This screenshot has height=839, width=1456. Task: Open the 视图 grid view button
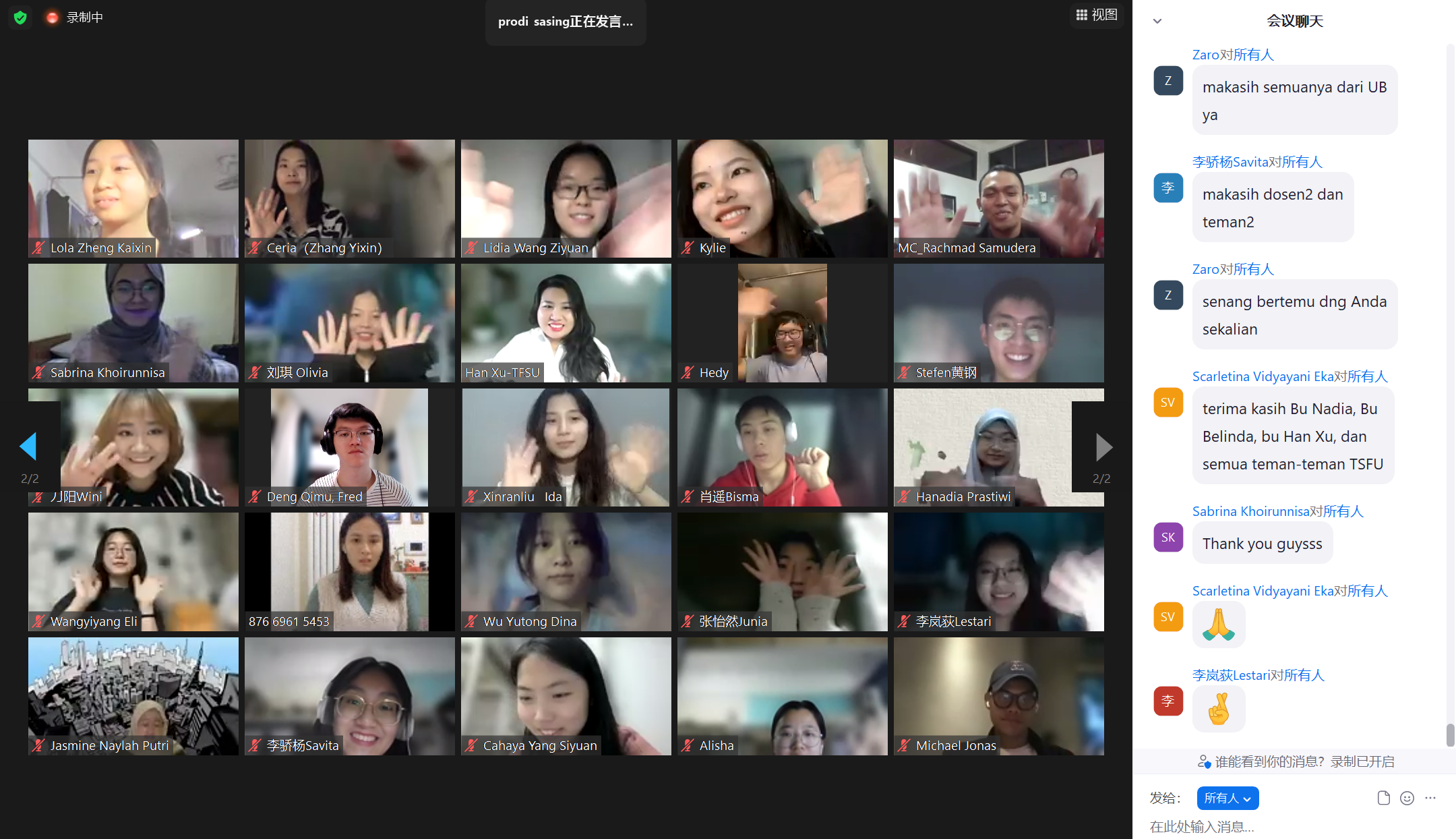tap(1097, 15)
